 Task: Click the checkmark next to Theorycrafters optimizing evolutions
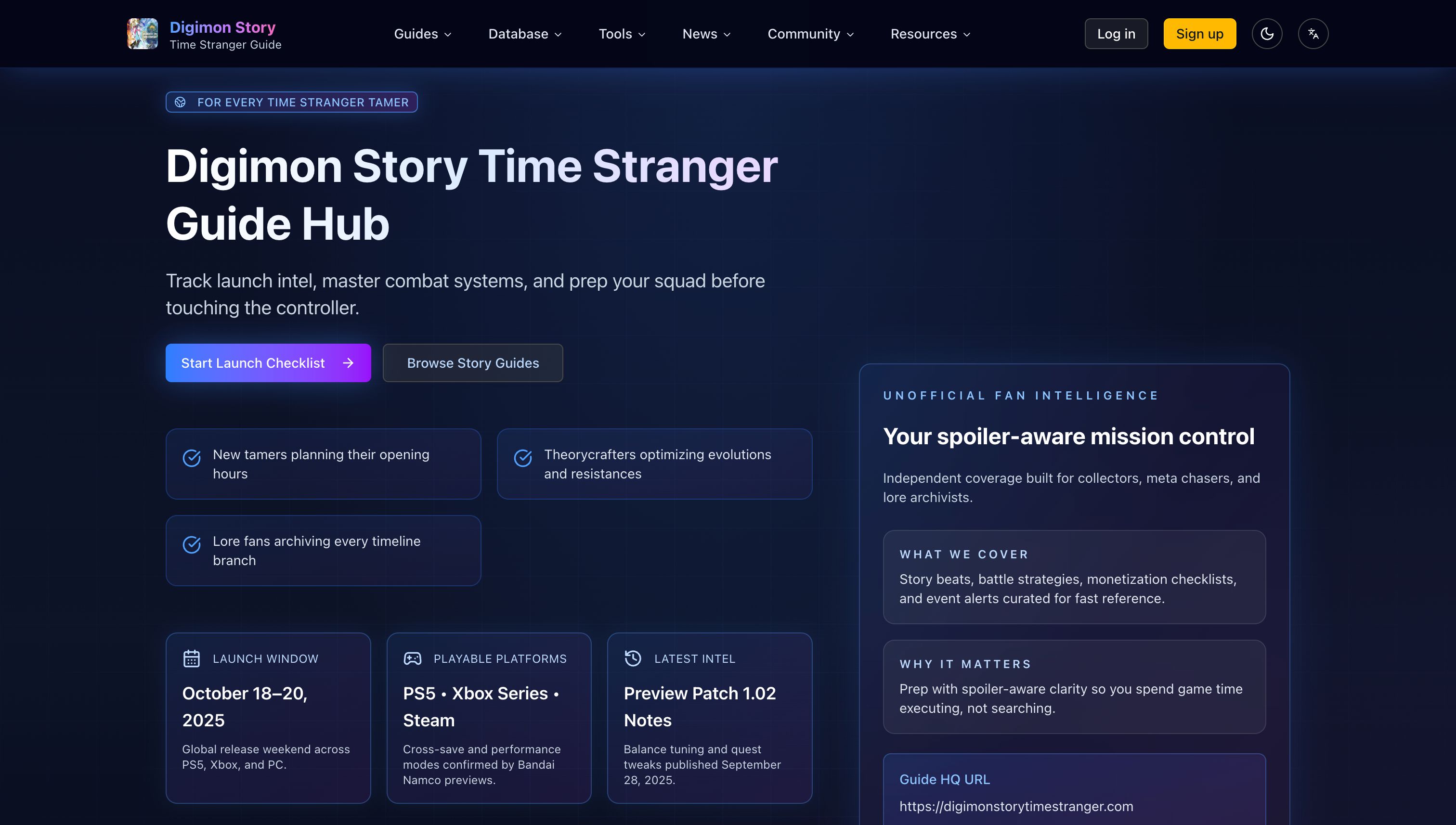(522, 458)
